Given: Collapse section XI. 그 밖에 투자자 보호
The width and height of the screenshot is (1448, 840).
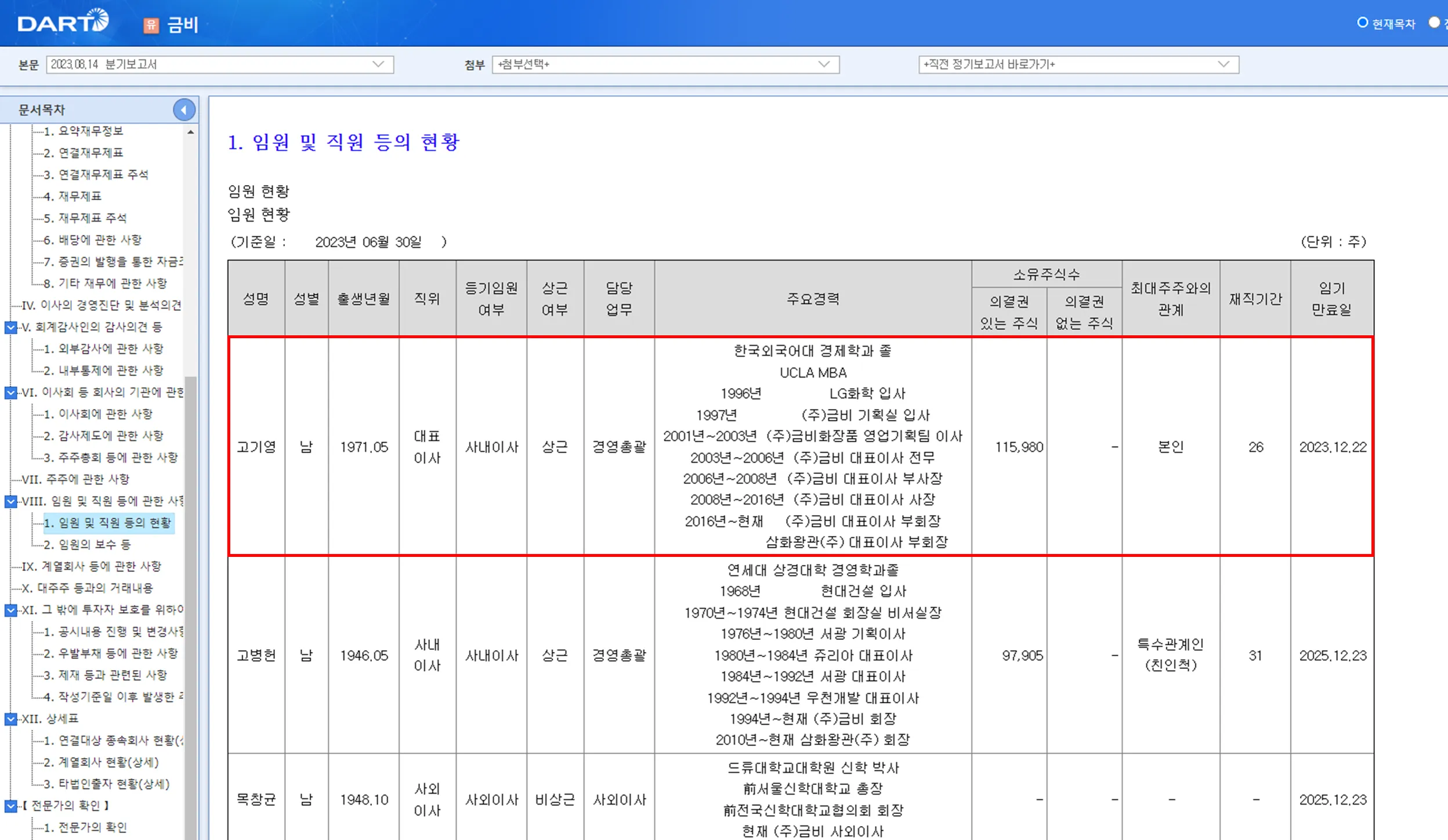Looking at the screenshot, I should point(10,610).
